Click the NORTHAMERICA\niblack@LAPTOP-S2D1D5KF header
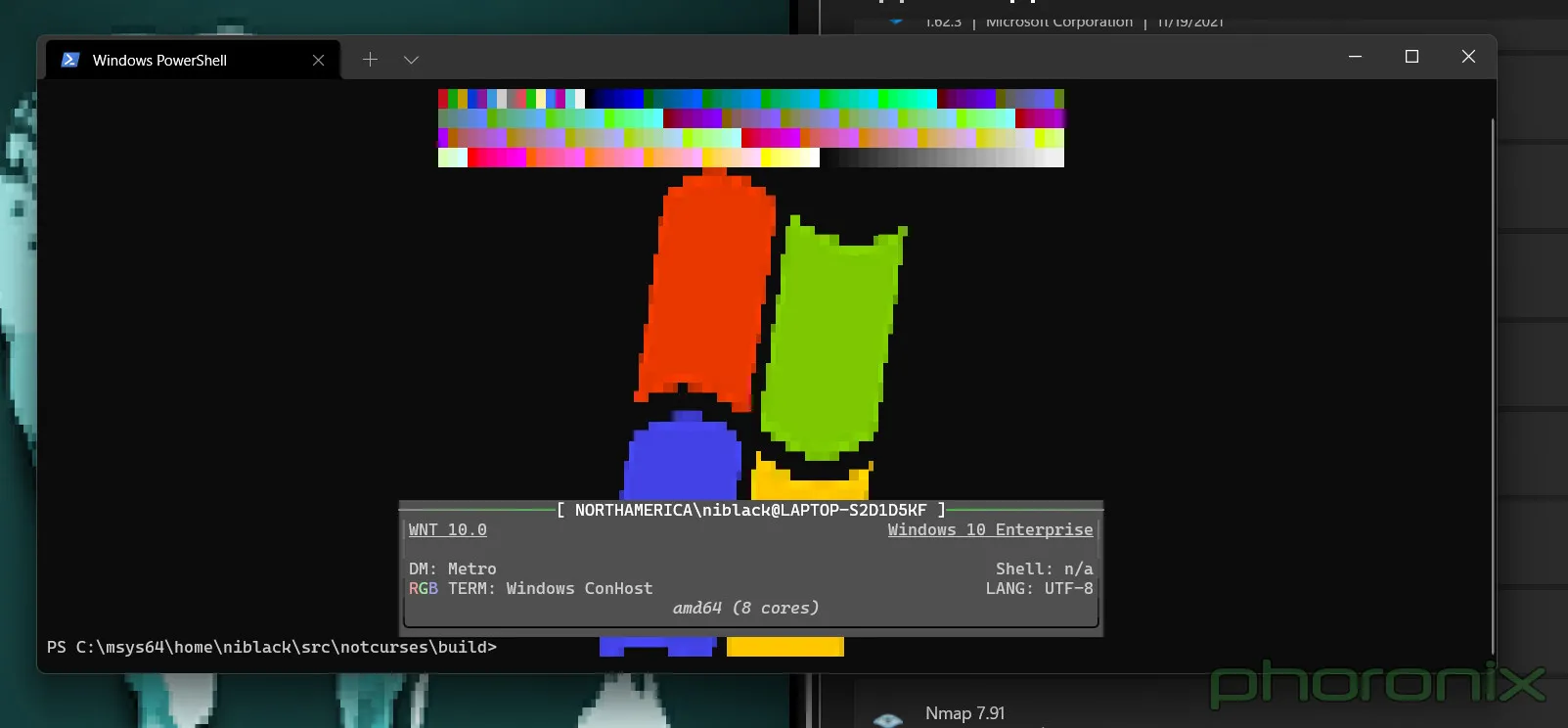1568x728 pixels. tap(750, 510)
